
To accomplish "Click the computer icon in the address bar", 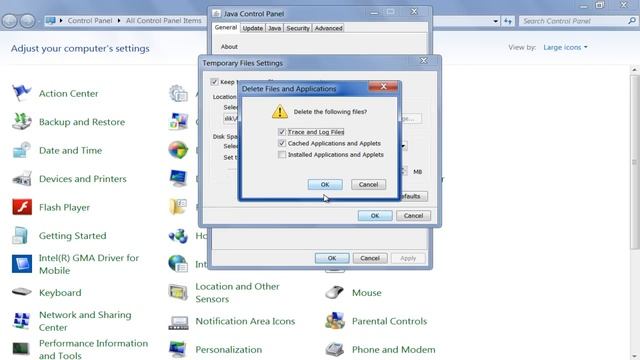I will 51,20.
